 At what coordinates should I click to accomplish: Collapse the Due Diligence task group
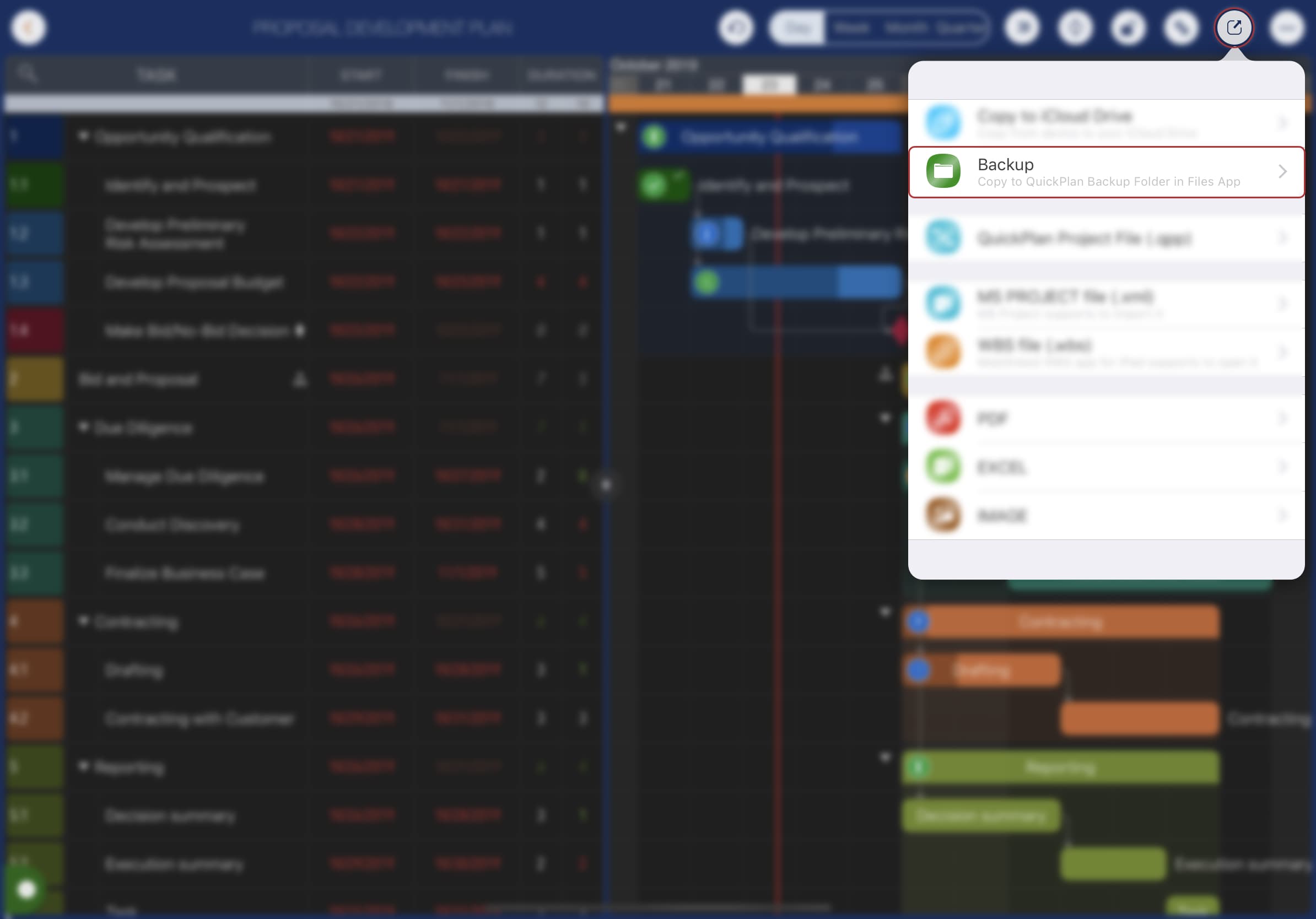pyautogui.click(x=84, y=427)
